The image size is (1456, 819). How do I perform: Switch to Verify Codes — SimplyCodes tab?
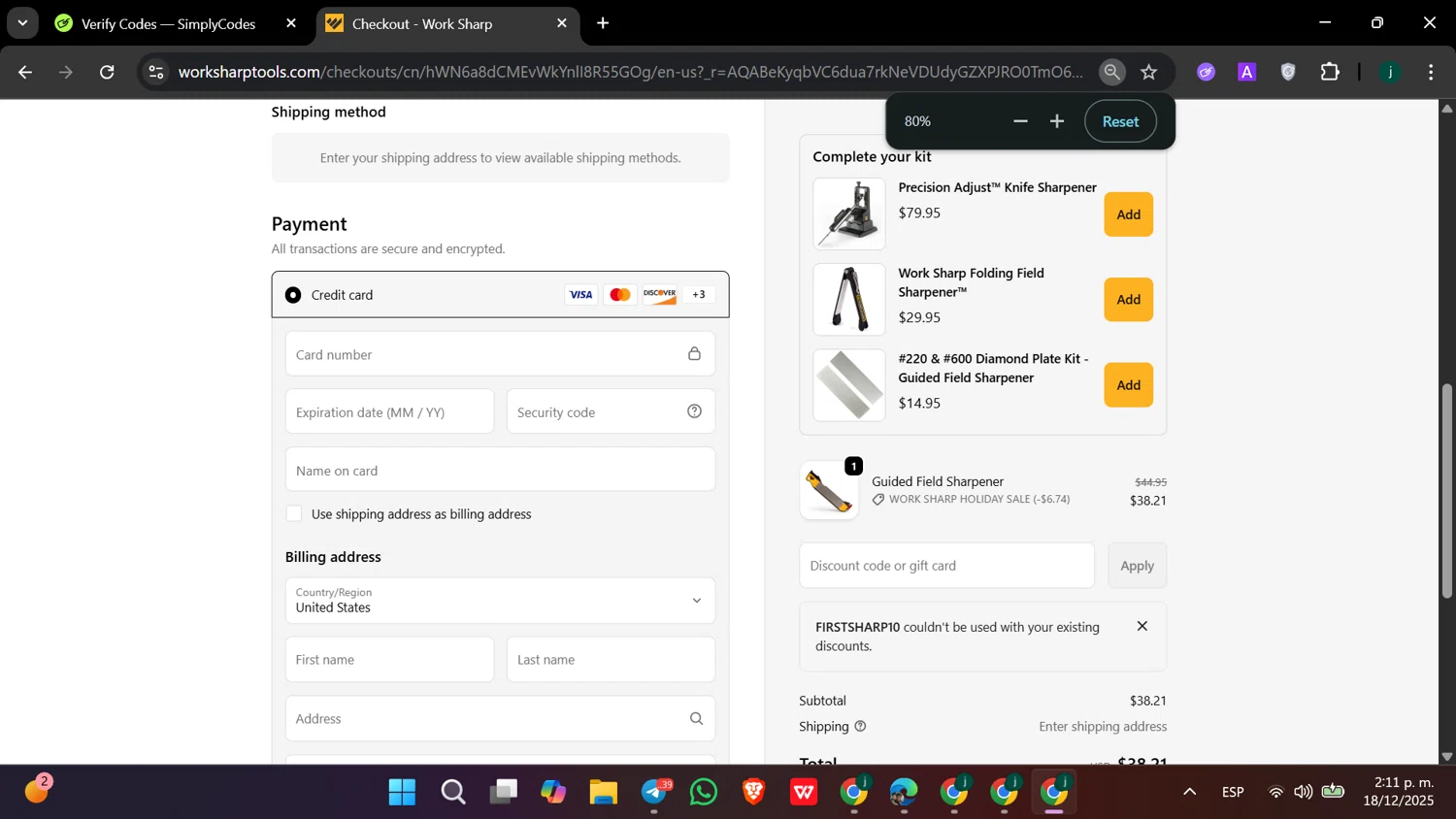click(168, 23)
